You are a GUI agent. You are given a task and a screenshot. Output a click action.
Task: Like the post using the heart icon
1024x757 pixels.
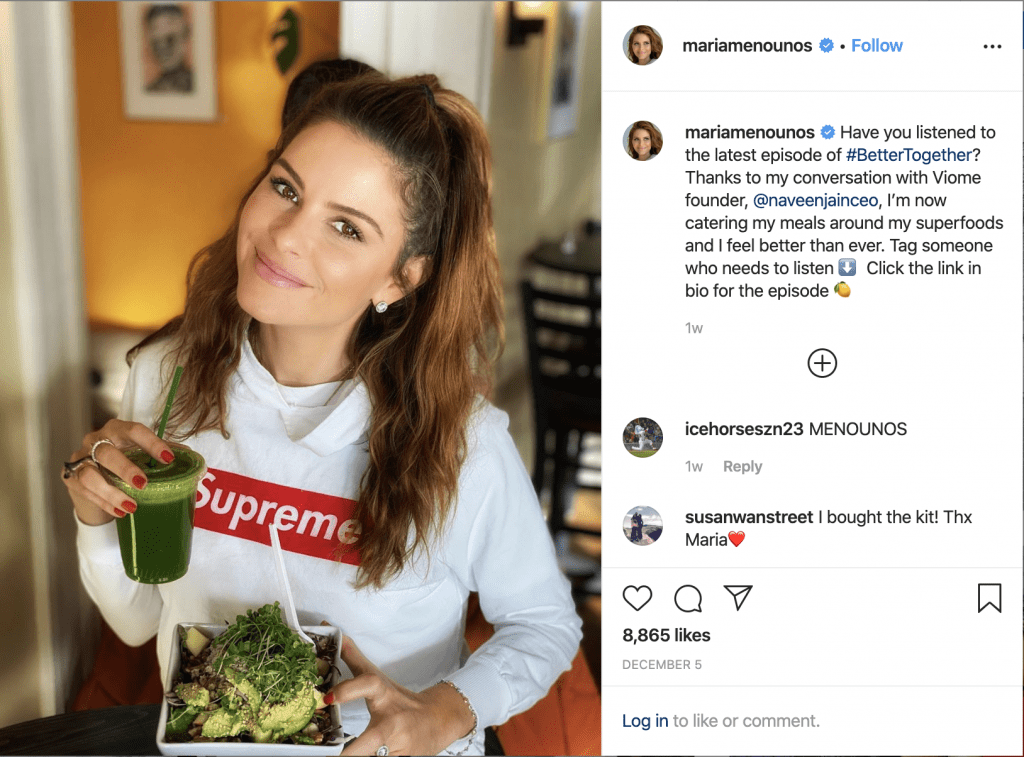pyautogui.click(x=637, y=598)
